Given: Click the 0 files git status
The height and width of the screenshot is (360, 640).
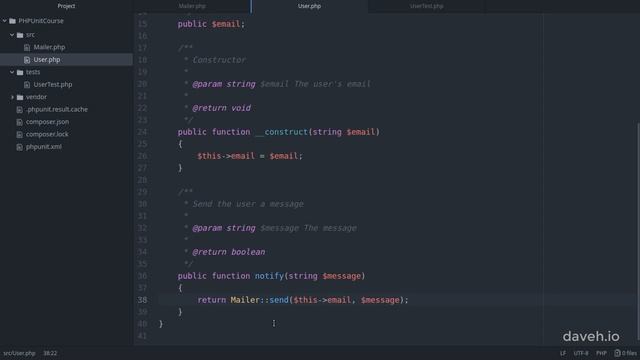Looking at the screenshot, I should click(x=629, y=353).
